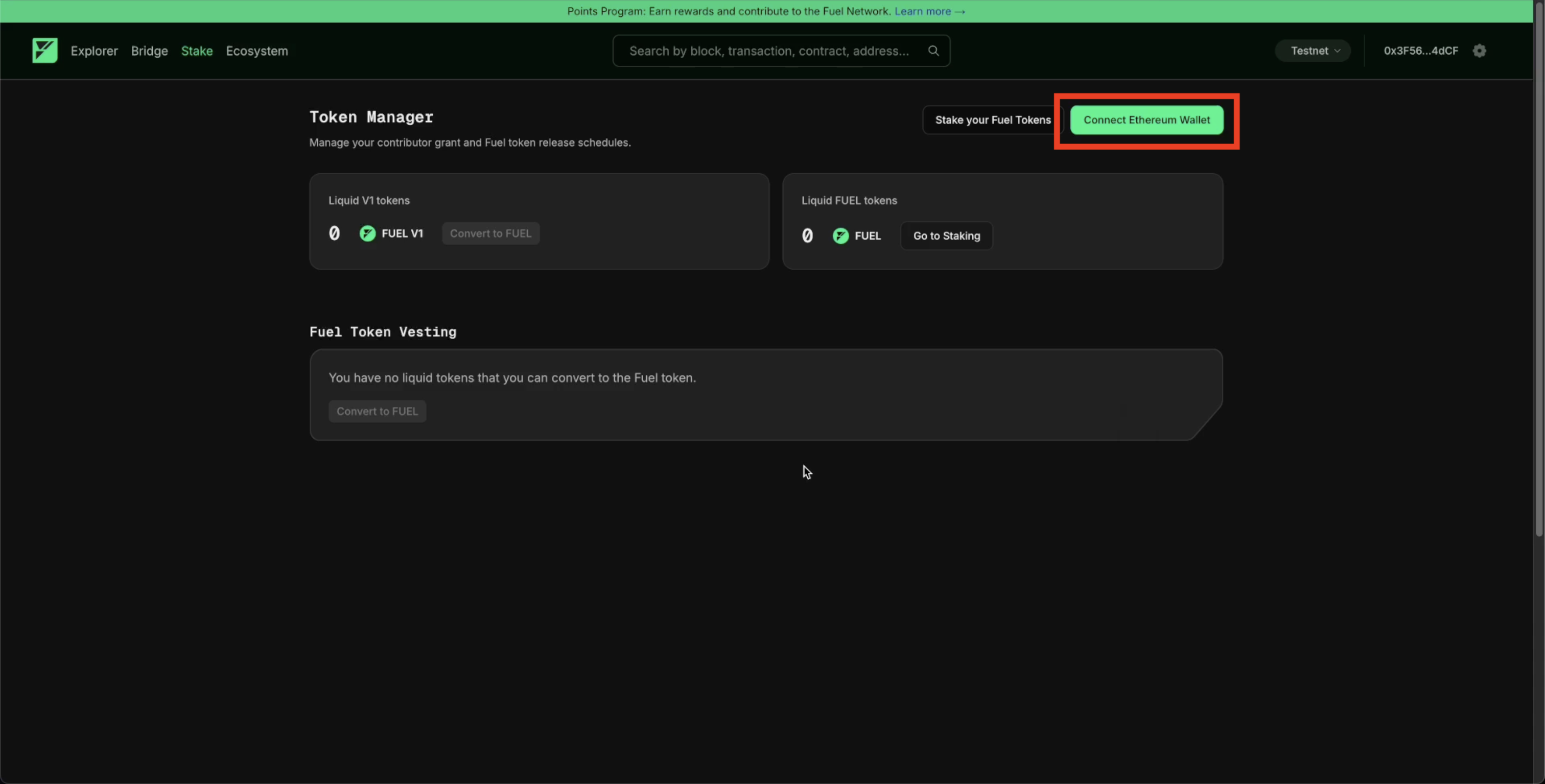
Task: Follow the Learn more link in banner
Action: click(930, 11)
